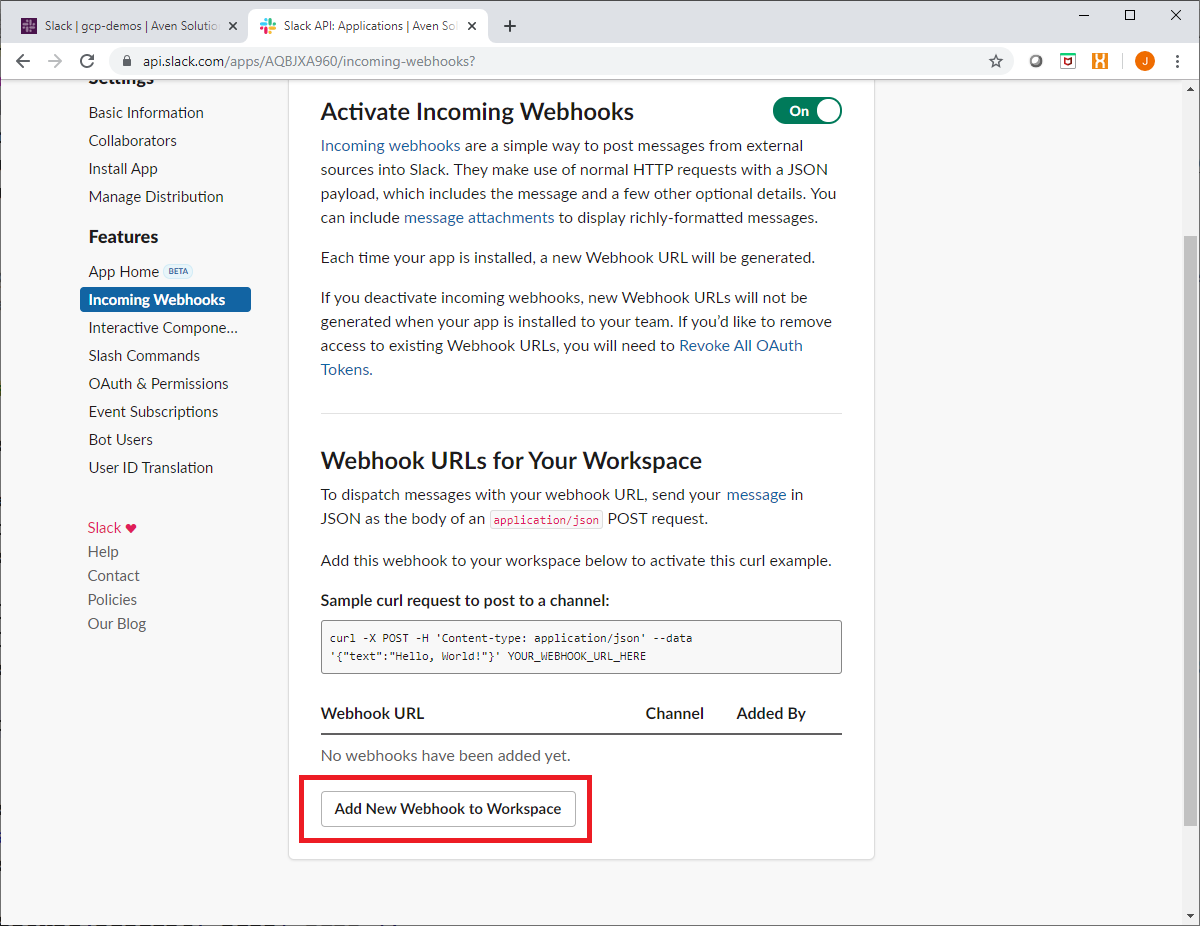Click Add New Webhook to Workspace
Viewport: 1200px width, 926px height.
[x=448, y=809]
